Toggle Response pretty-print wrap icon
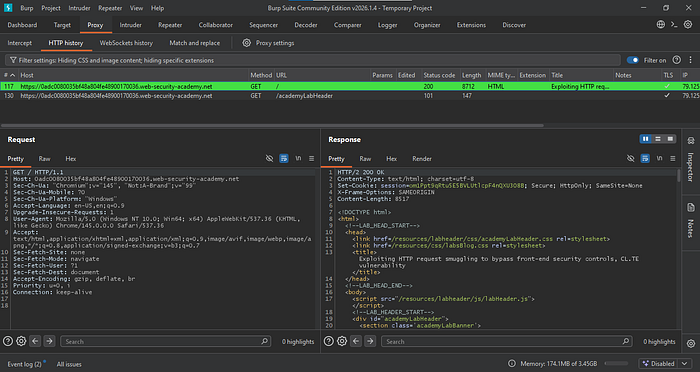Screen dimensions: 700x372 coord(645,159)
